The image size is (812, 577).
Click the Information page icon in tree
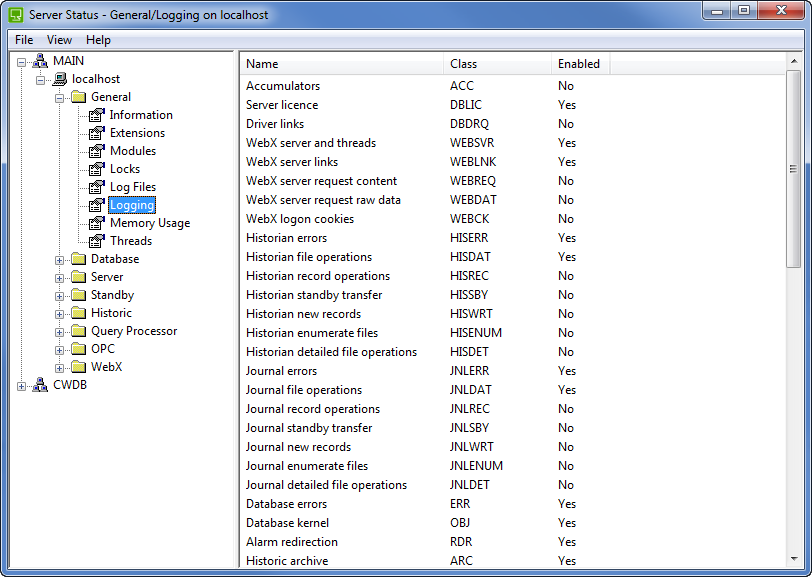(x=97, y=115)
